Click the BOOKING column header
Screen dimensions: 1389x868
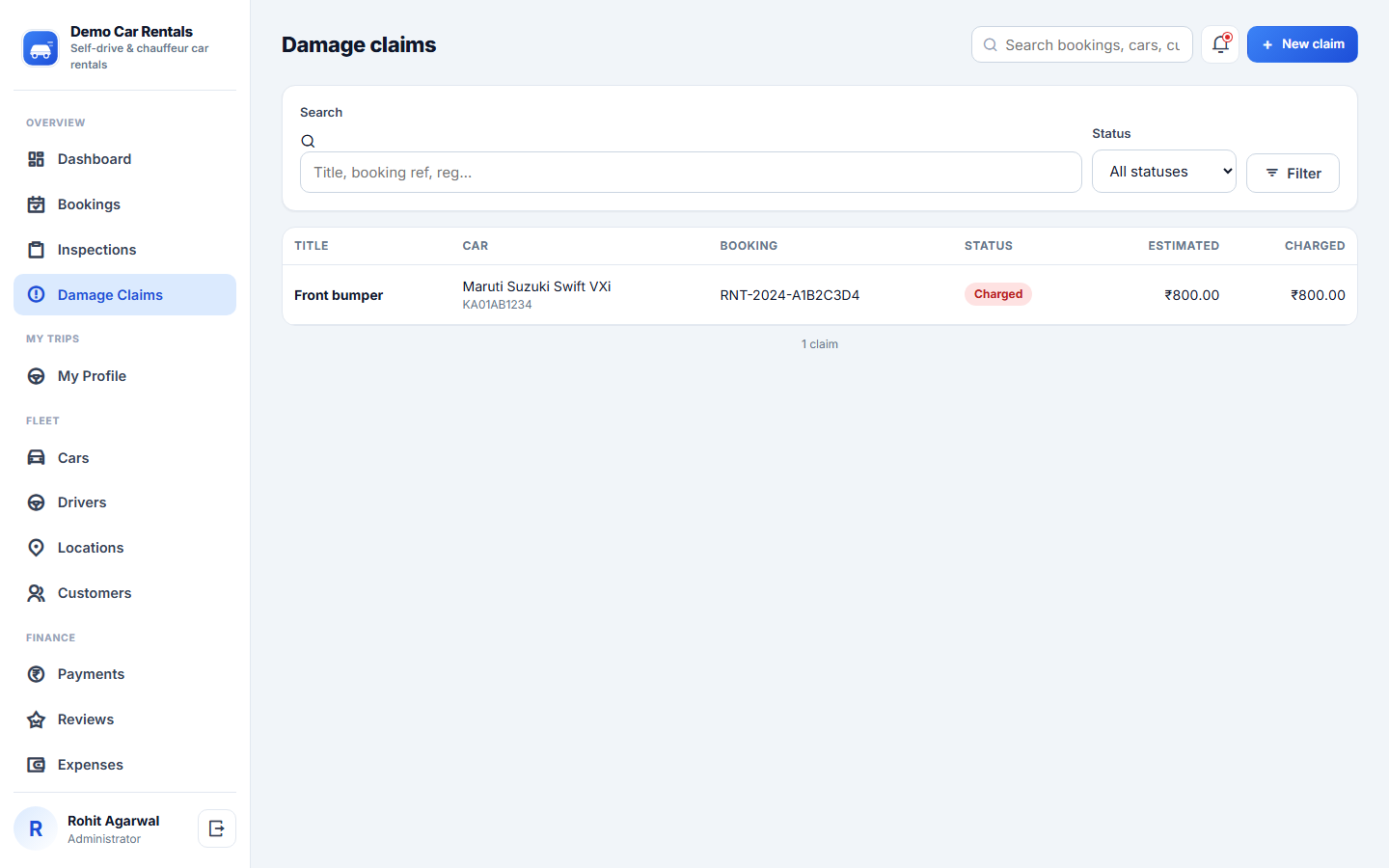[749, 246]
